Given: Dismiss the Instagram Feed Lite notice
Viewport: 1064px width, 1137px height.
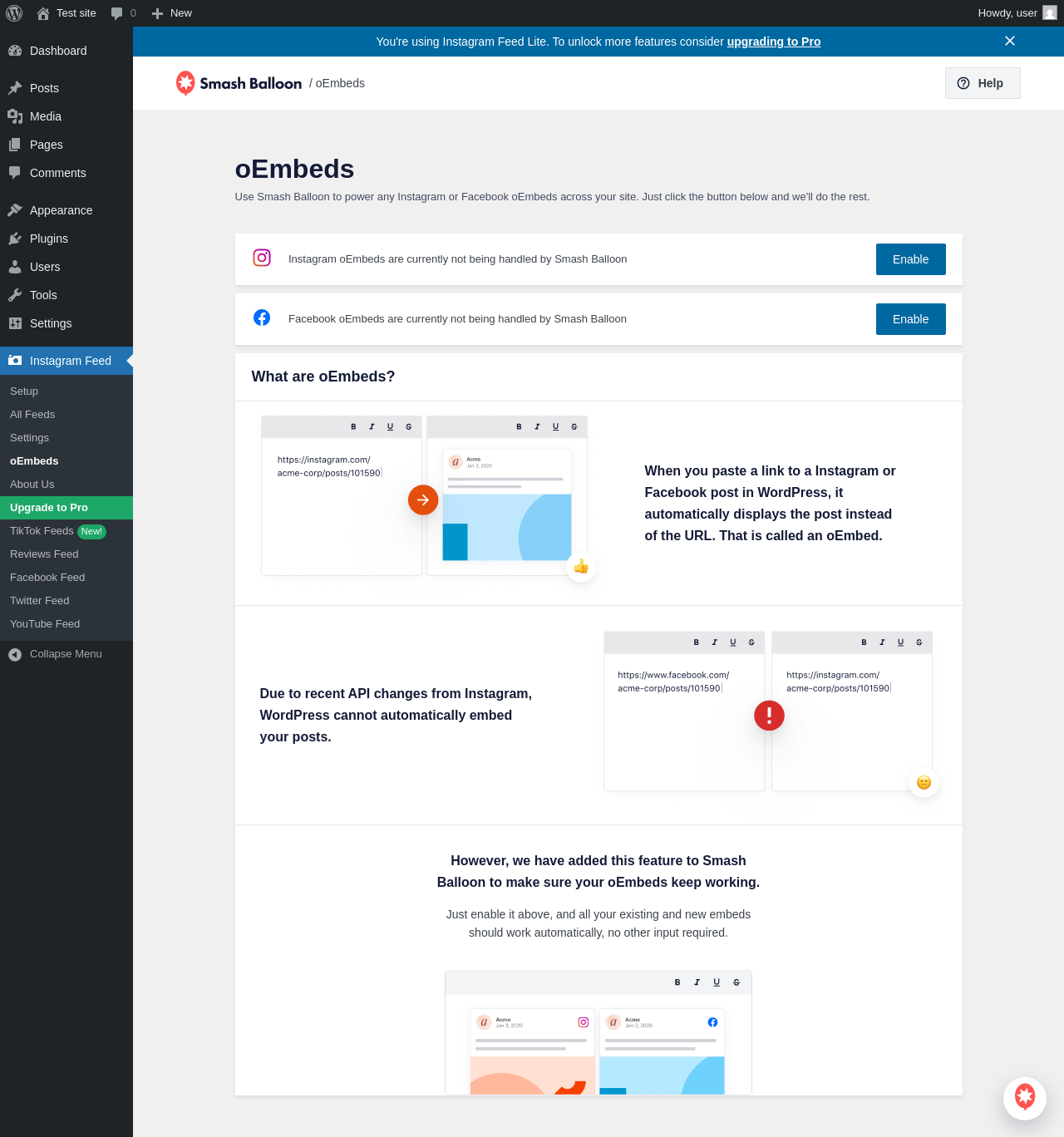Looking at the screenshot, I should pos(1010,41).
